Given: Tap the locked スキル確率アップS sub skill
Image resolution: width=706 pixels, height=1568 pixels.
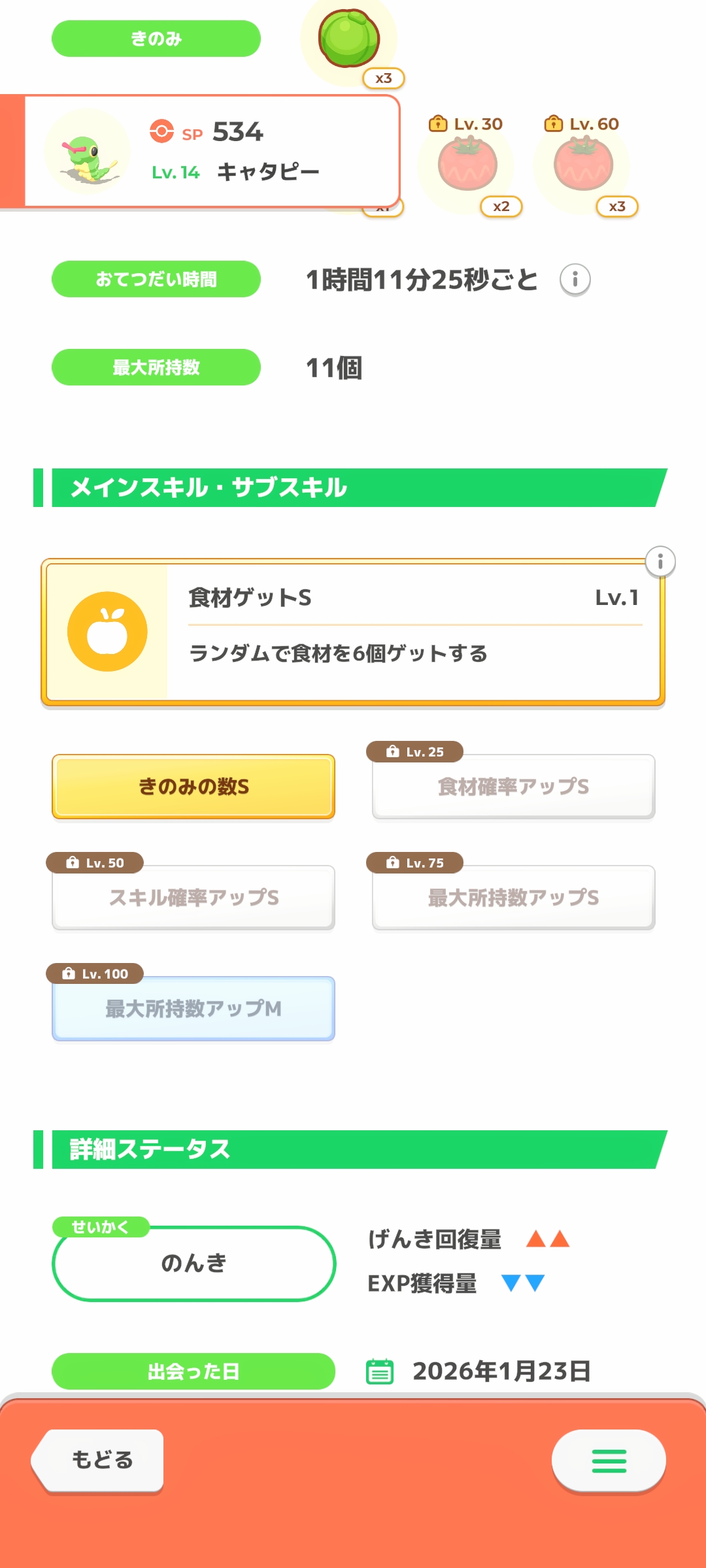Looking at the screenshot, I should [193, 898].
